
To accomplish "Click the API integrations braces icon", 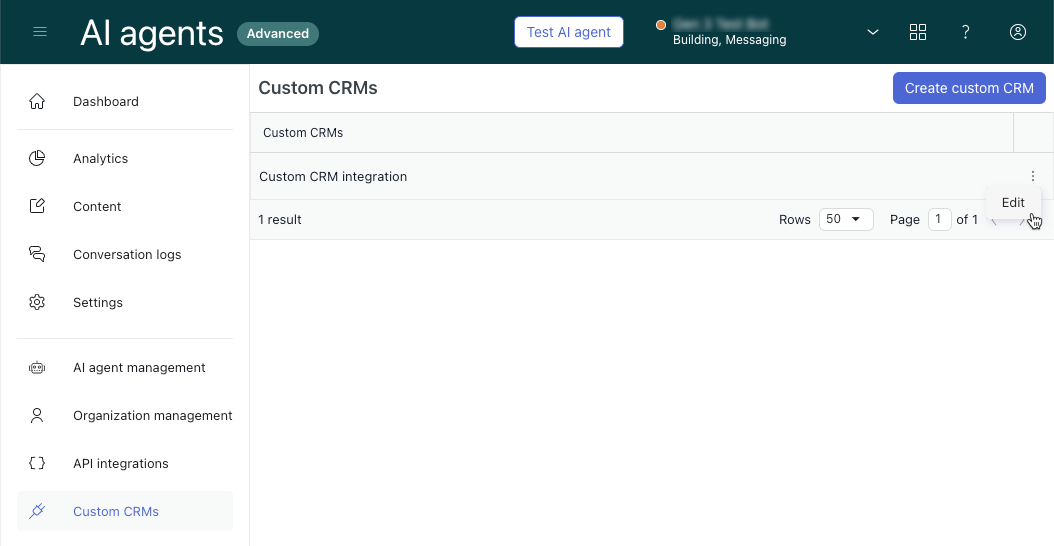I will coord(37,463).
